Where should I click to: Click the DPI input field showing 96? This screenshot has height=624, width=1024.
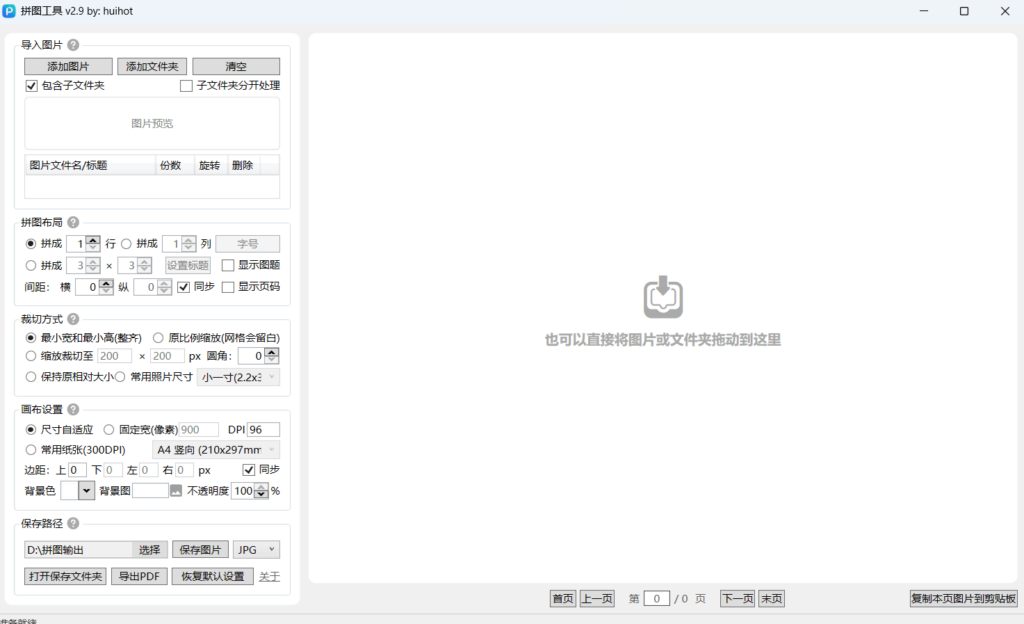click(x=263, y=429)
